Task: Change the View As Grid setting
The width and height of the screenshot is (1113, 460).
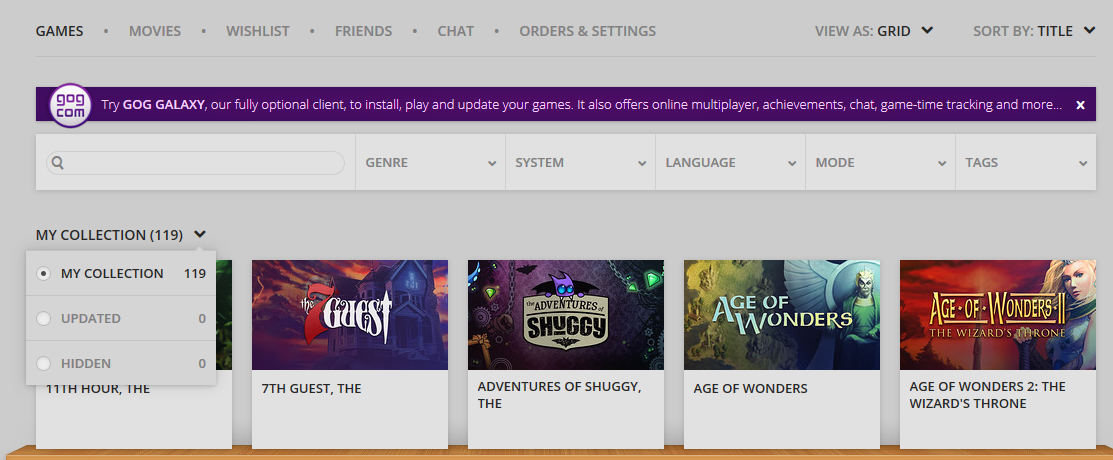Action: coord(874,31)
